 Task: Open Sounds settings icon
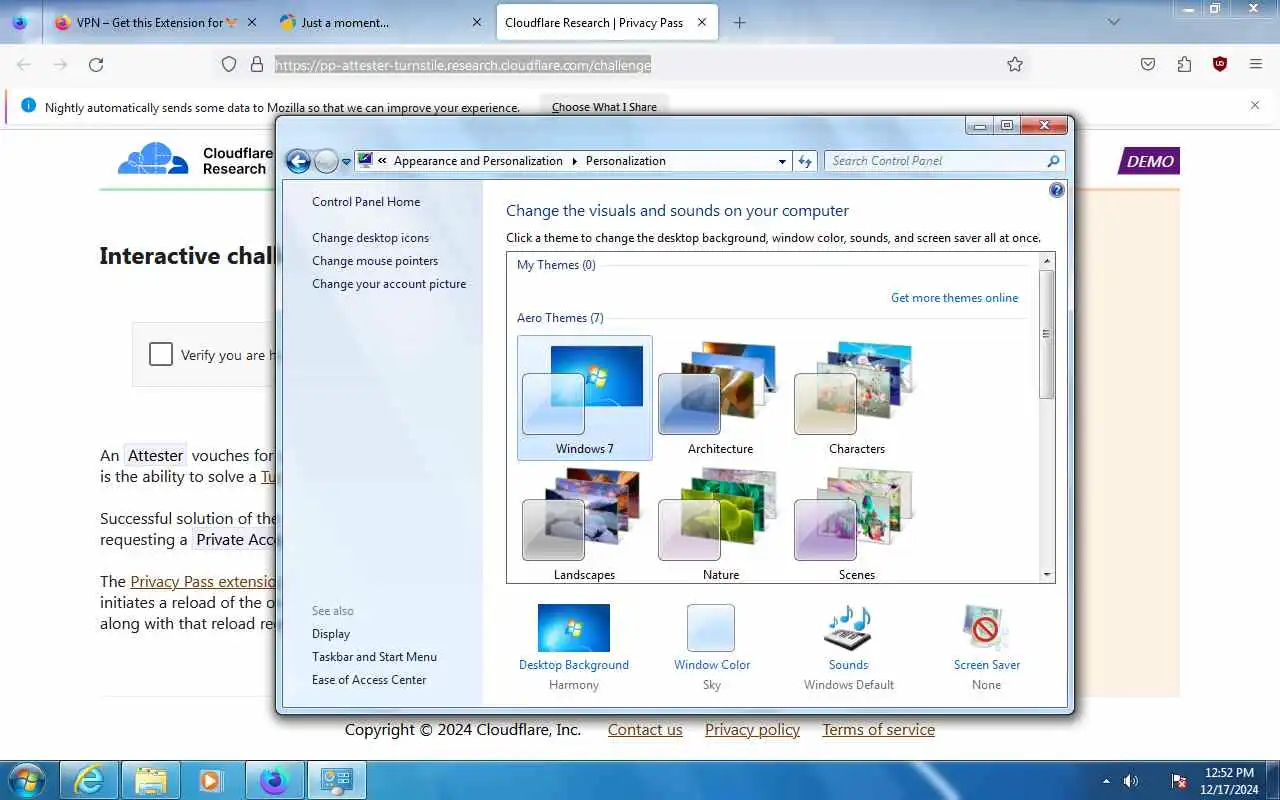(x=848, y=629)
